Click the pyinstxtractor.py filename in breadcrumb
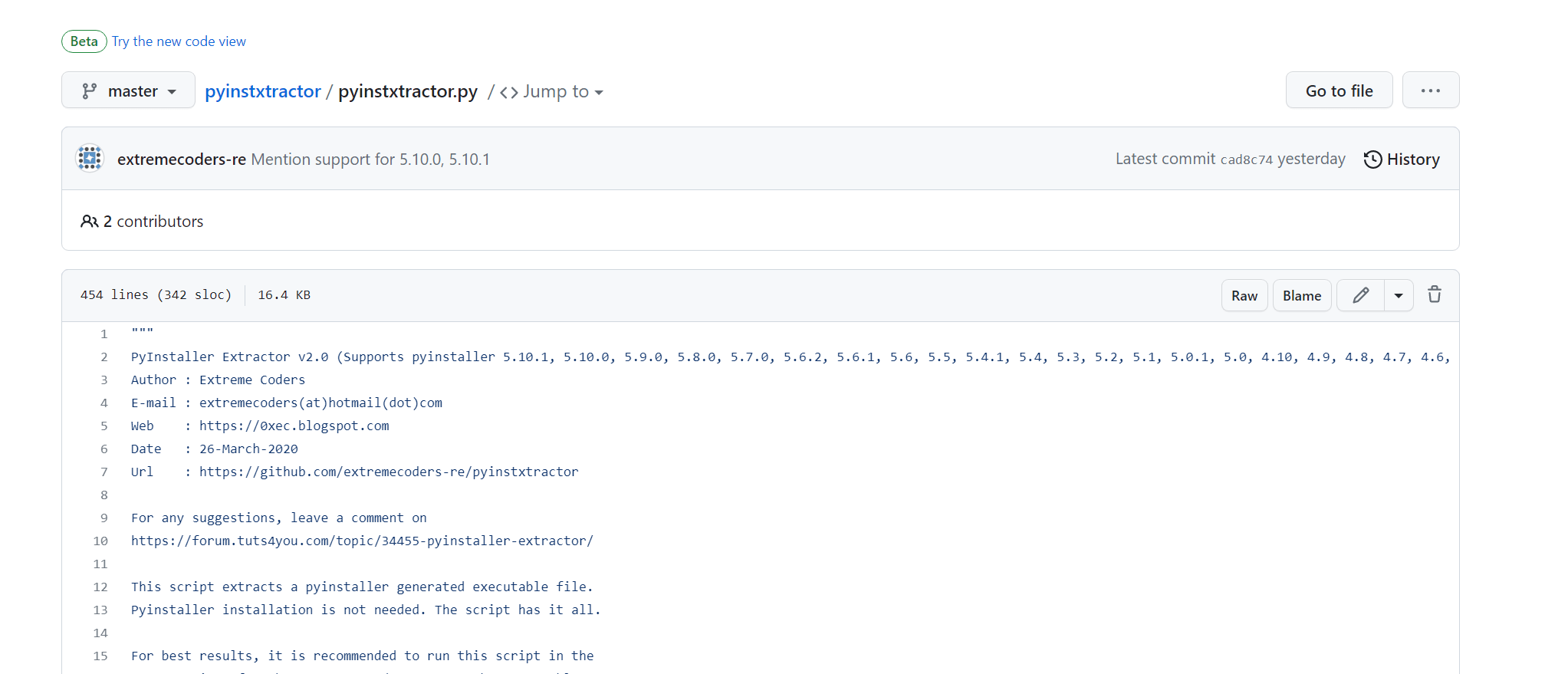1568x674 pixels. tap(408, 91)
